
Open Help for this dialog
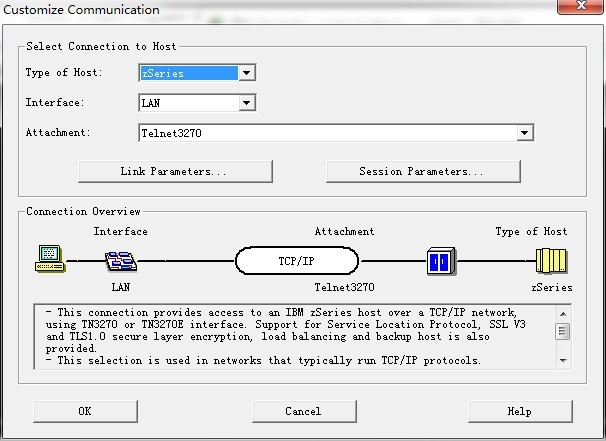pyautogui.click(x=520, y=411)
